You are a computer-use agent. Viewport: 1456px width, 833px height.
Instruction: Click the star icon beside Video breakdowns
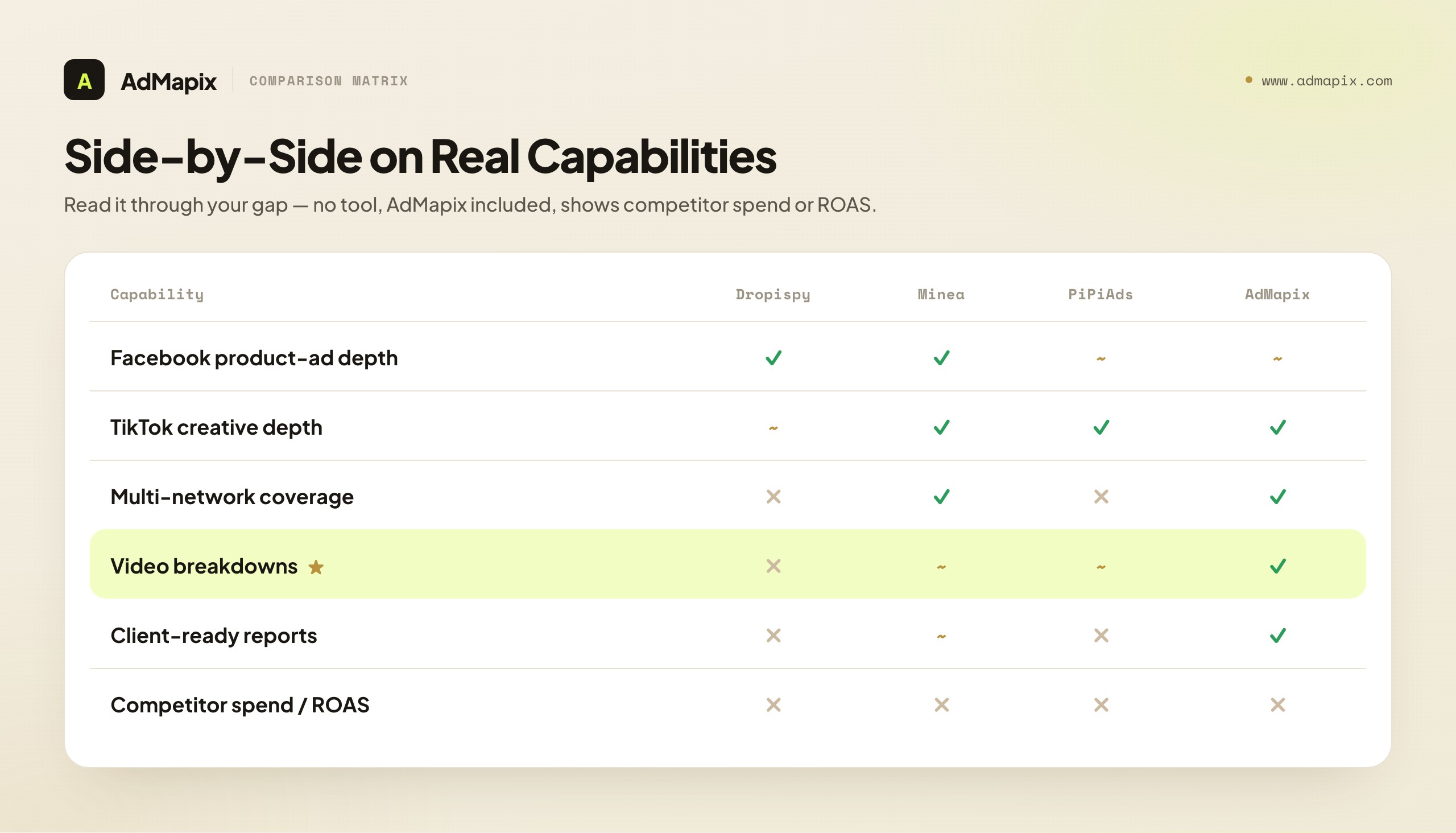316,567
